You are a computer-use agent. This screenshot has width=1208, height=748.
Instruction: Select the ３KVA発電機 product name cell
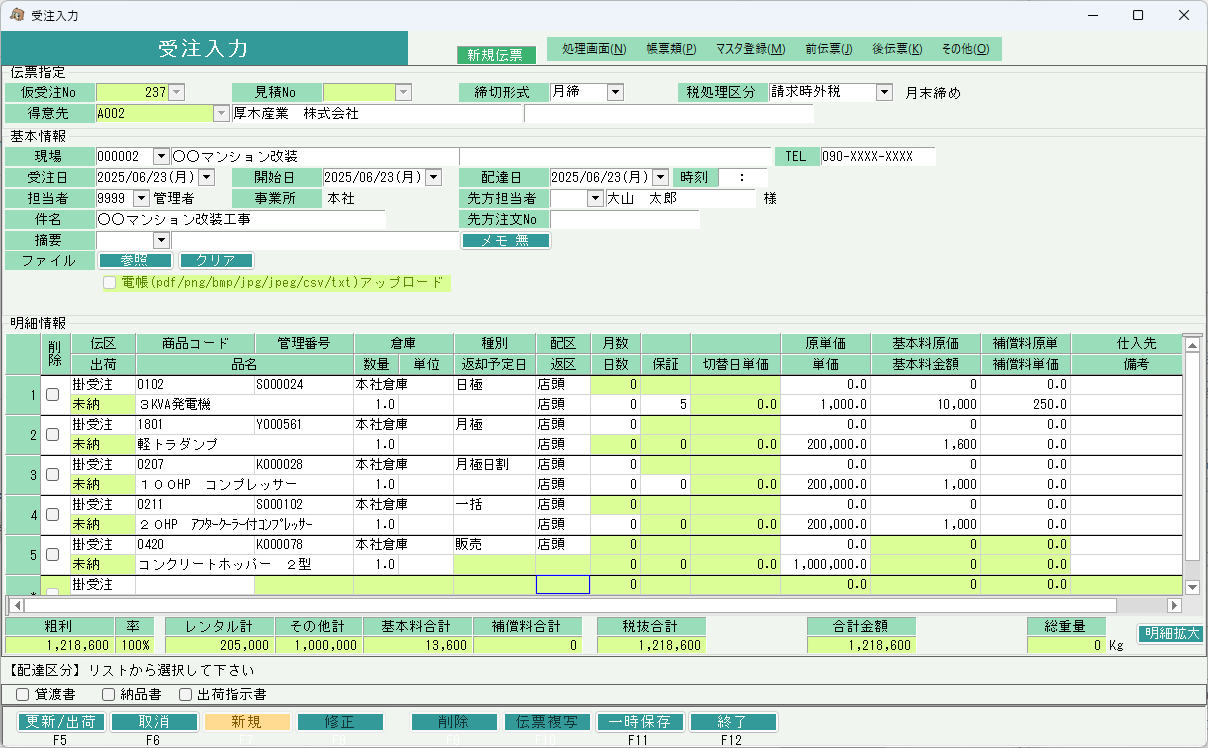click(244, 404)
